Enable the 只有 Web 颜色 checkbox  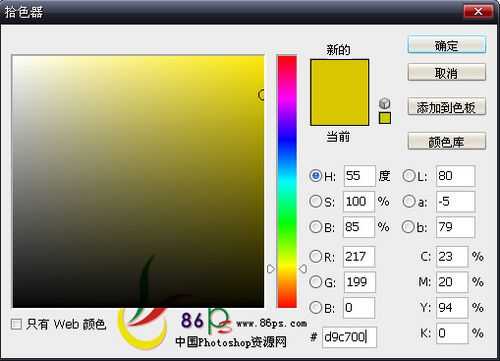pyautogui.click(x=16, y=324)
